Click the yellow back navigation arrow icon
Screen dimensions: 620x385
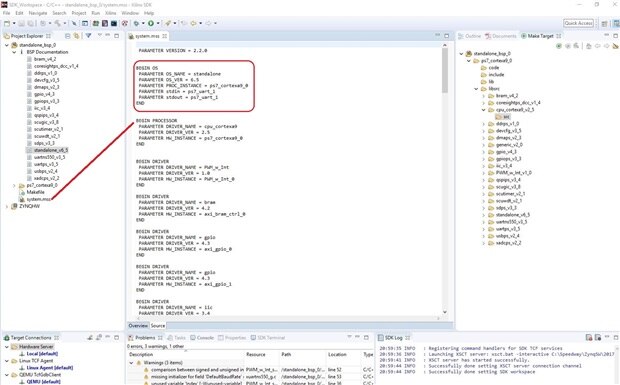[x=193, y=23]
